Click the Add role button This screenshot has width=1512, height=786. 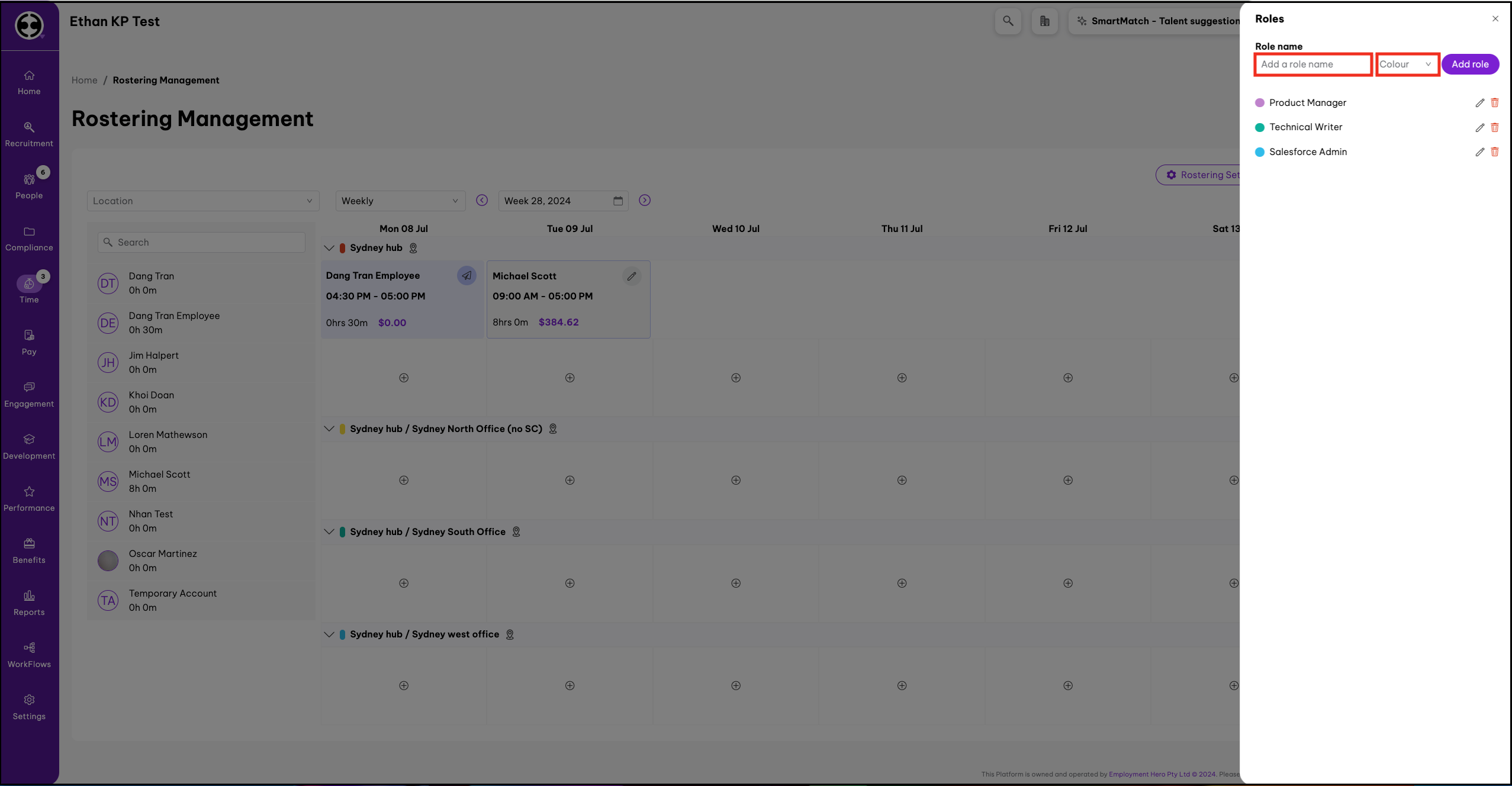(x=1469, y=65)
